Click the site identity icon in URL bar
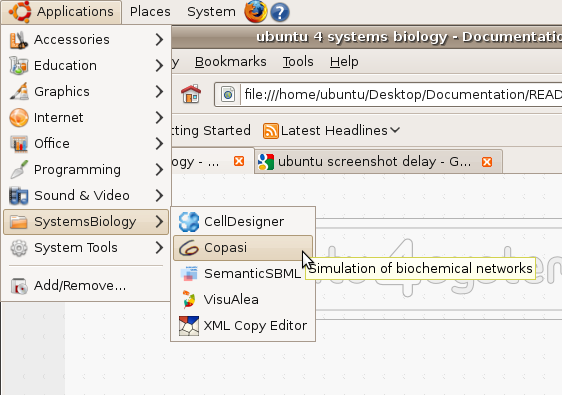562x395 pixels. point(228,95)
